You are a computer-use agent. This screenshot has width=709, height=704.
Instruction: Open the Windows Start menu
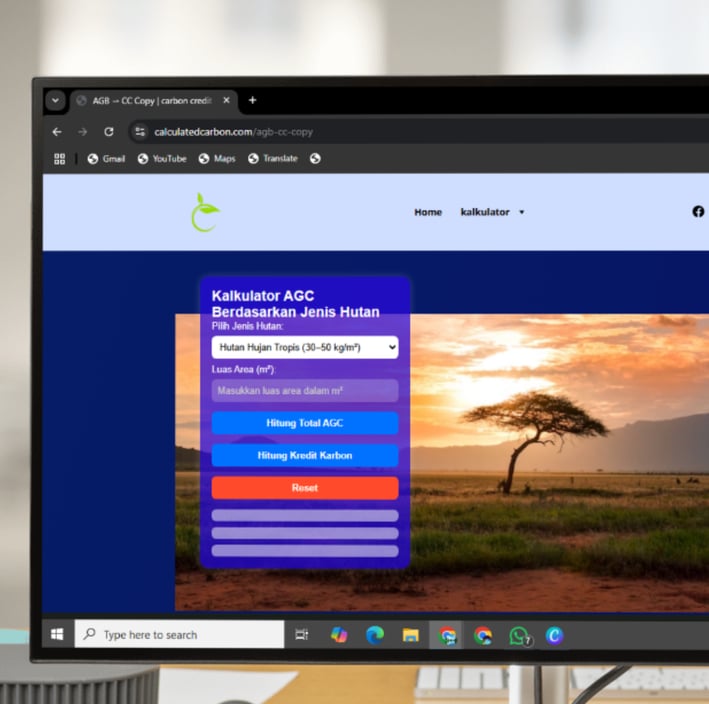(x=57, y=634)
